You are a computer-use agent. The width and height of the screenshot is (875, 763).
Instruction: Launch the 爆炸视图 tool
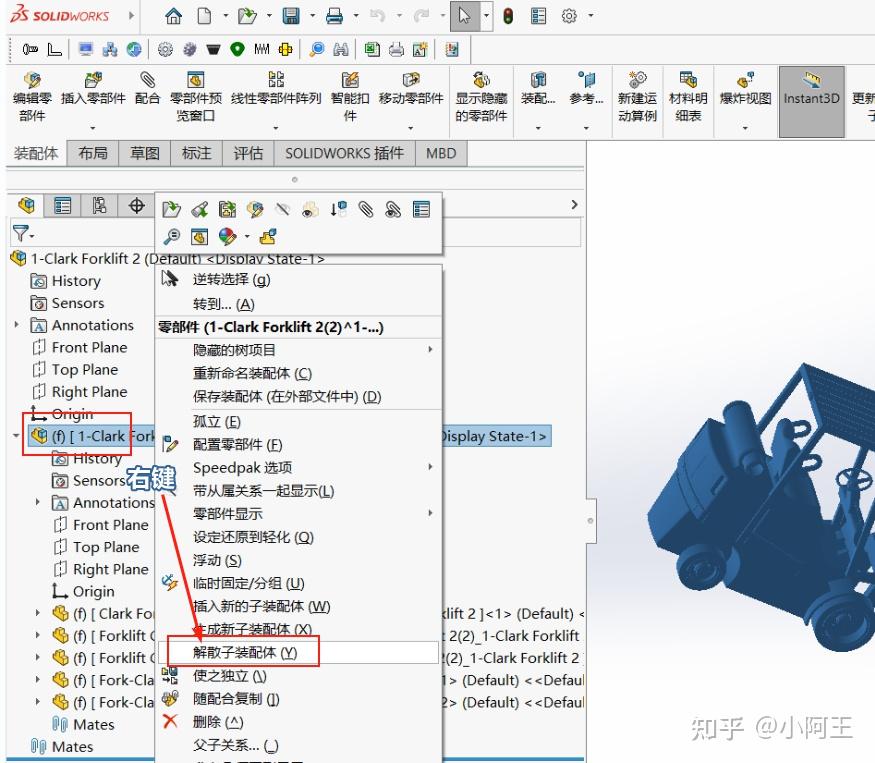(x=744, y=90)
